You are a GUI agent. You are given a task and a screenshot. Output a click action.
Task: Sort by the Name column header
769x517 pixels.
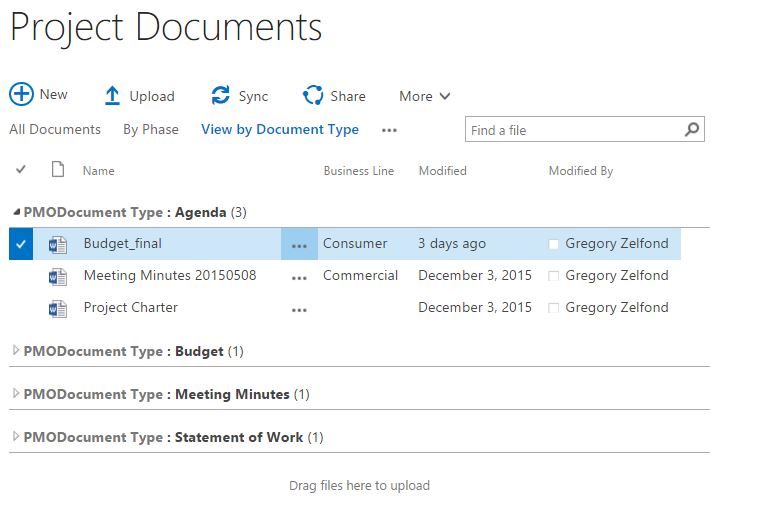[x=99, y=171]
